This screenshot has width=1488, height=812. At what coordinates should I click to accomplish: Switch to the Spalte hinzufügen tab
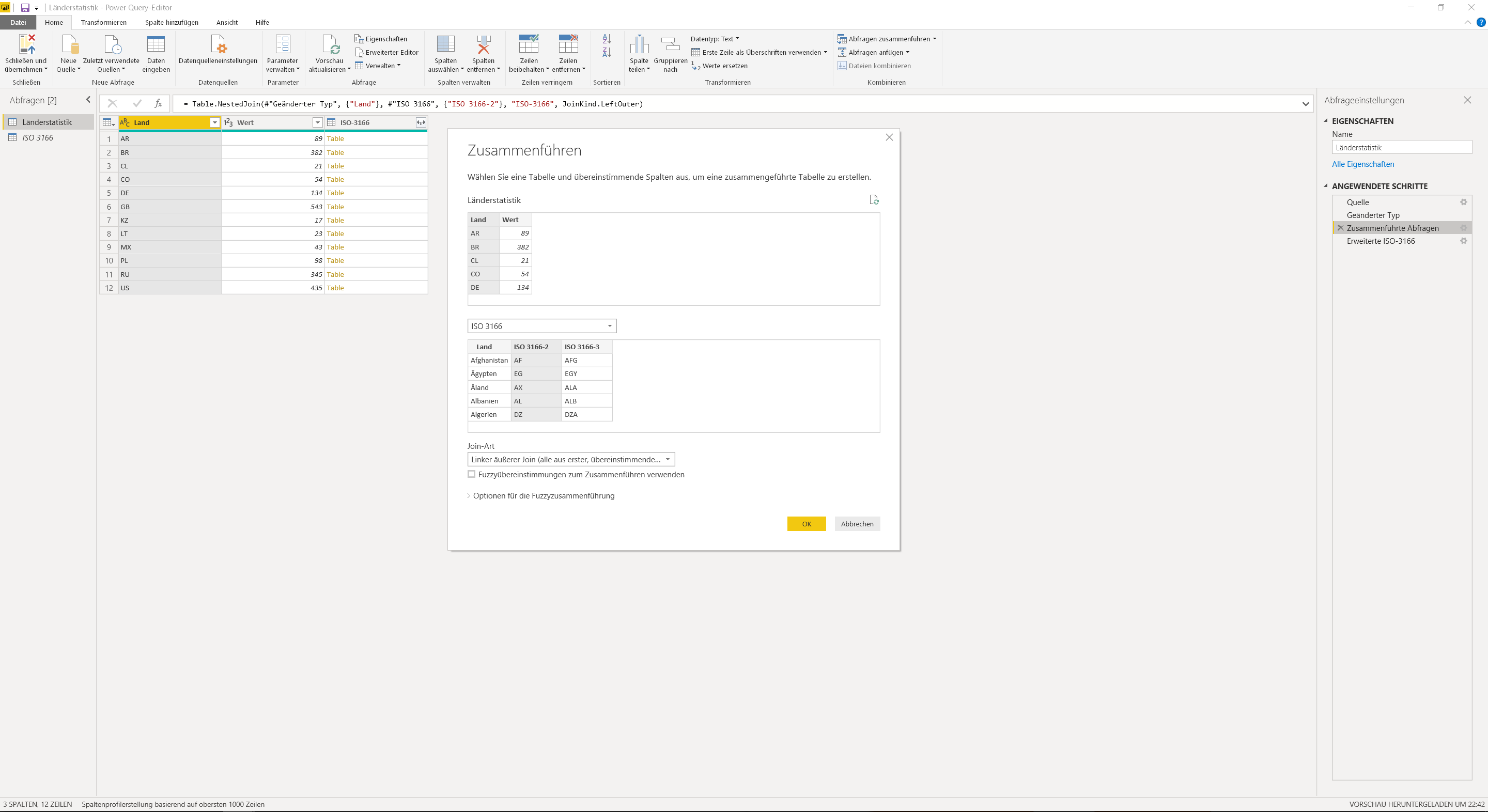point(172,22)
